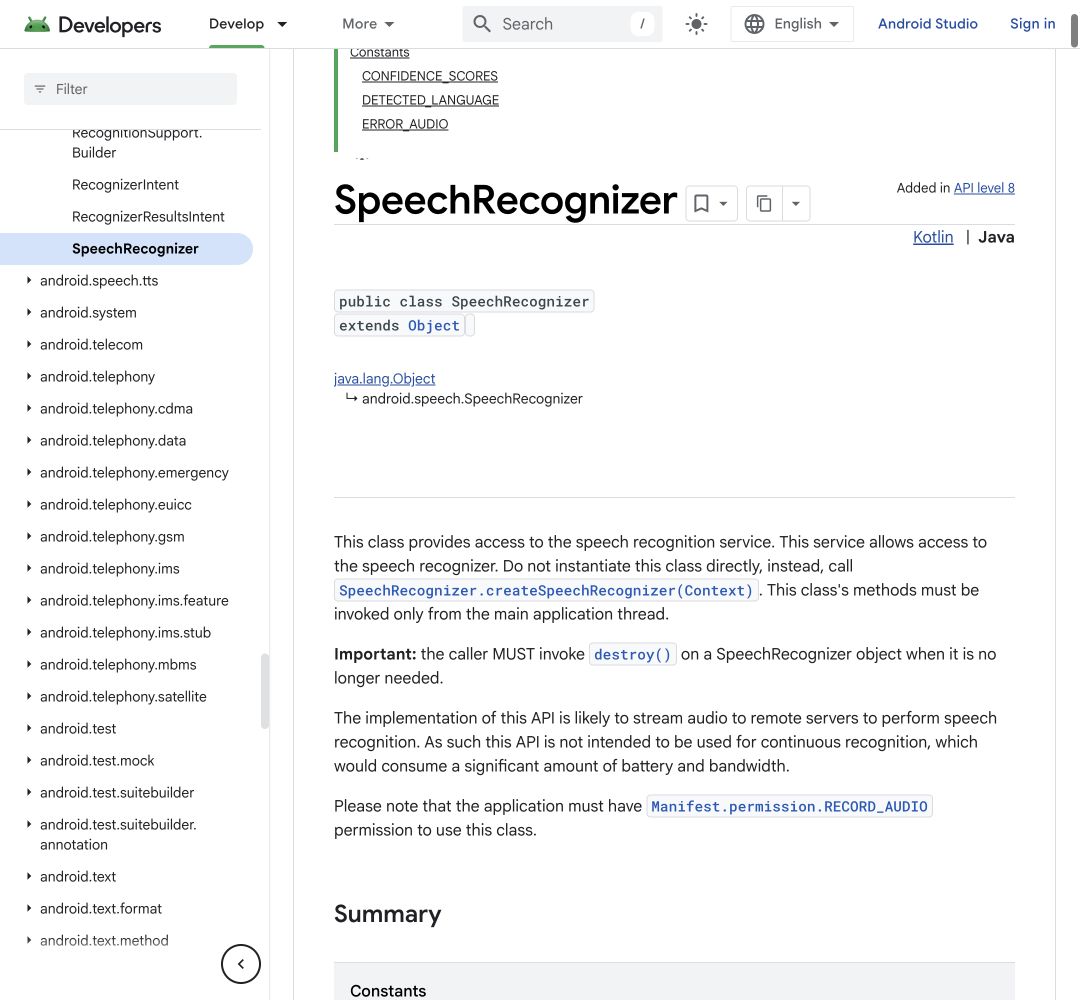Toggle the light/dark theme sun icon

click(696, 24)
